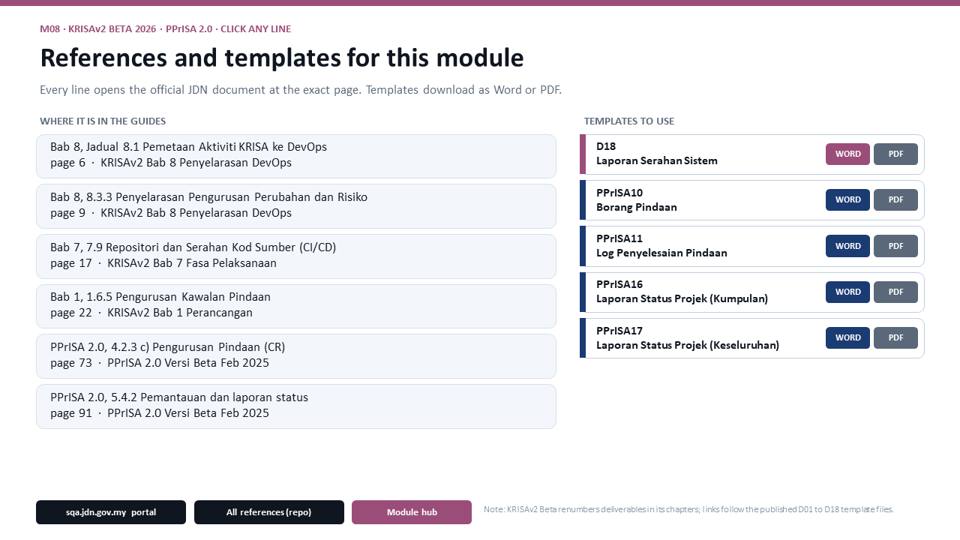
Task: Select the D18 Laporan Serahan Sistem template card
Action: click(x=752, y=154)
